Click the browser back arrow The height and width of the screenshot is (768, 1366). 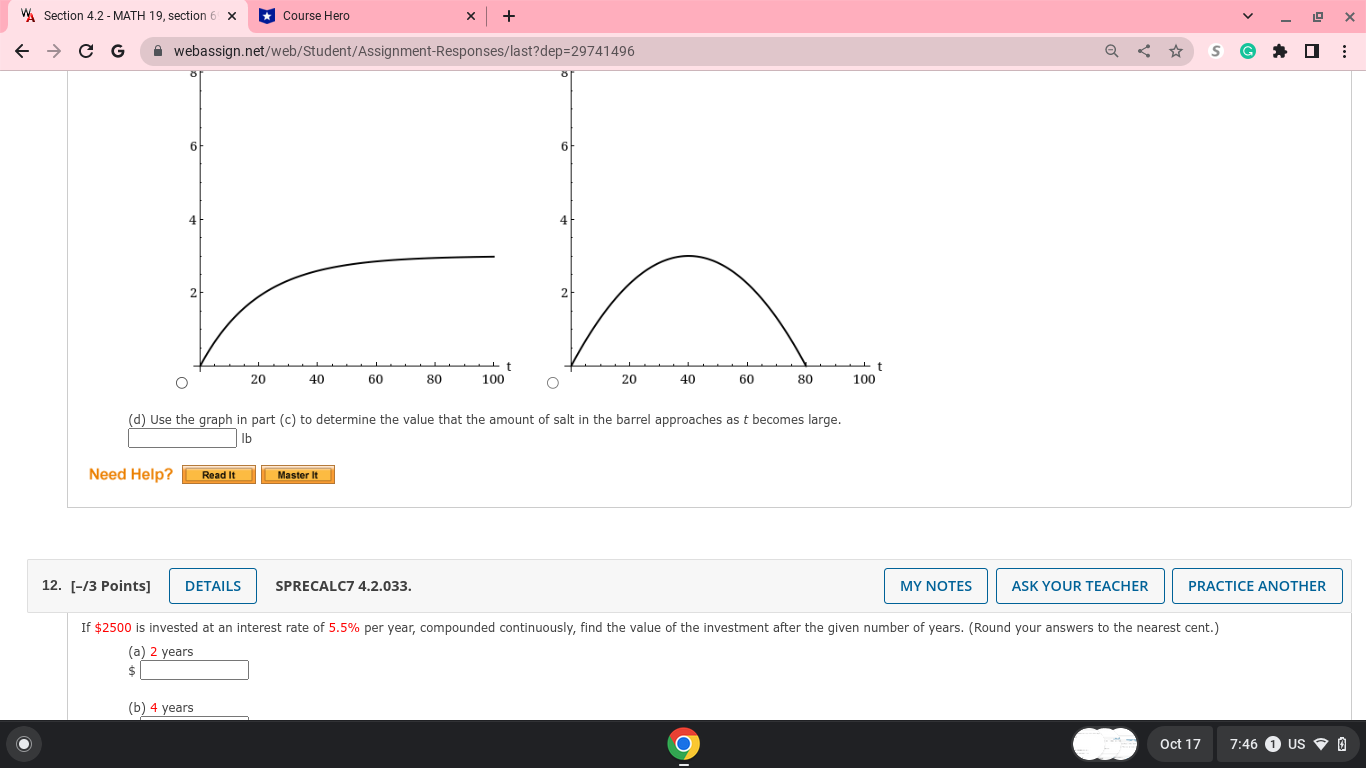[20, 49]
